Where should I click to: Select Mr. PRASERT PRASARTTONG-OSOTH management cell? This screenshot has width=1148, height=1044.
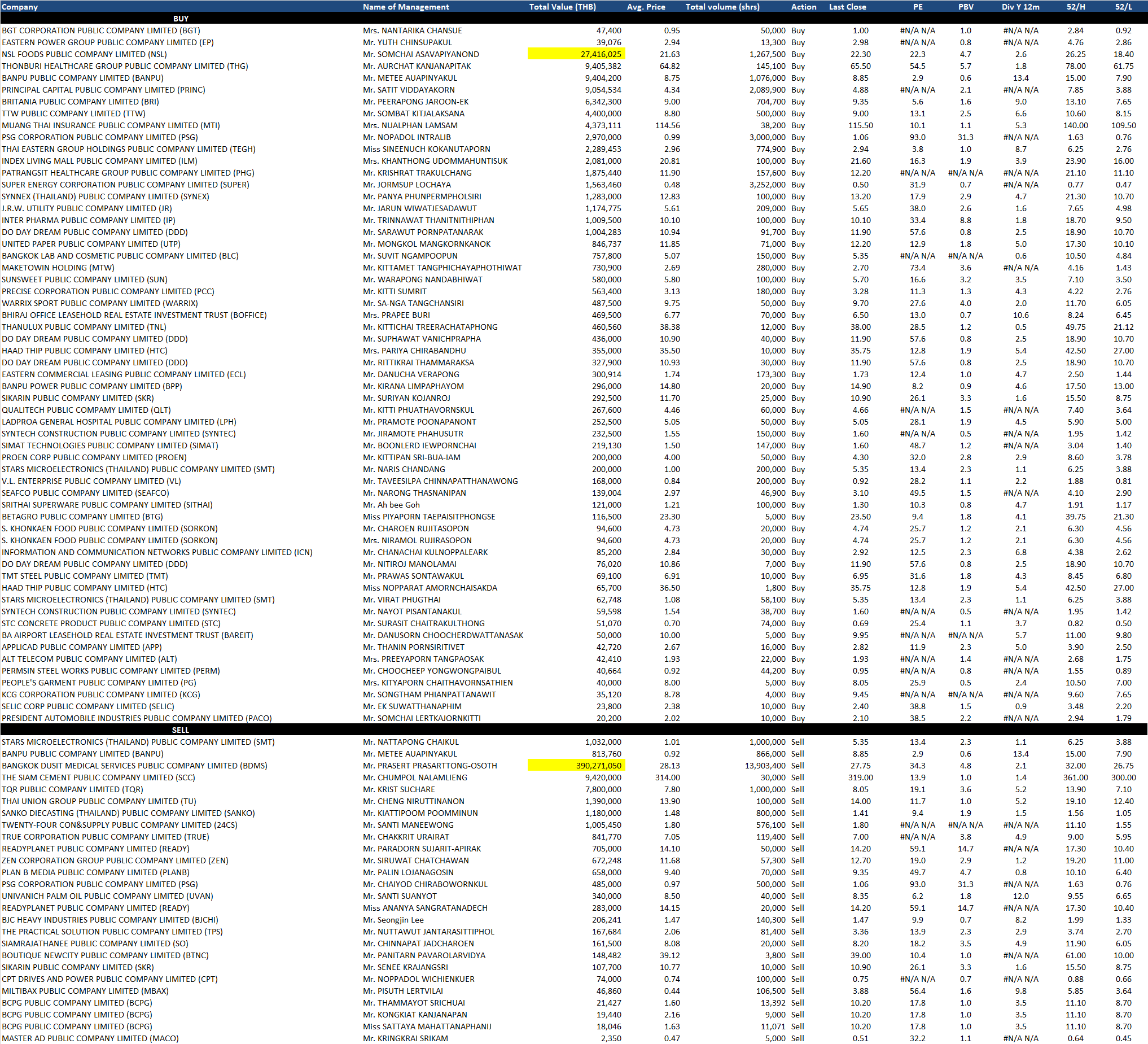[430, 766]
